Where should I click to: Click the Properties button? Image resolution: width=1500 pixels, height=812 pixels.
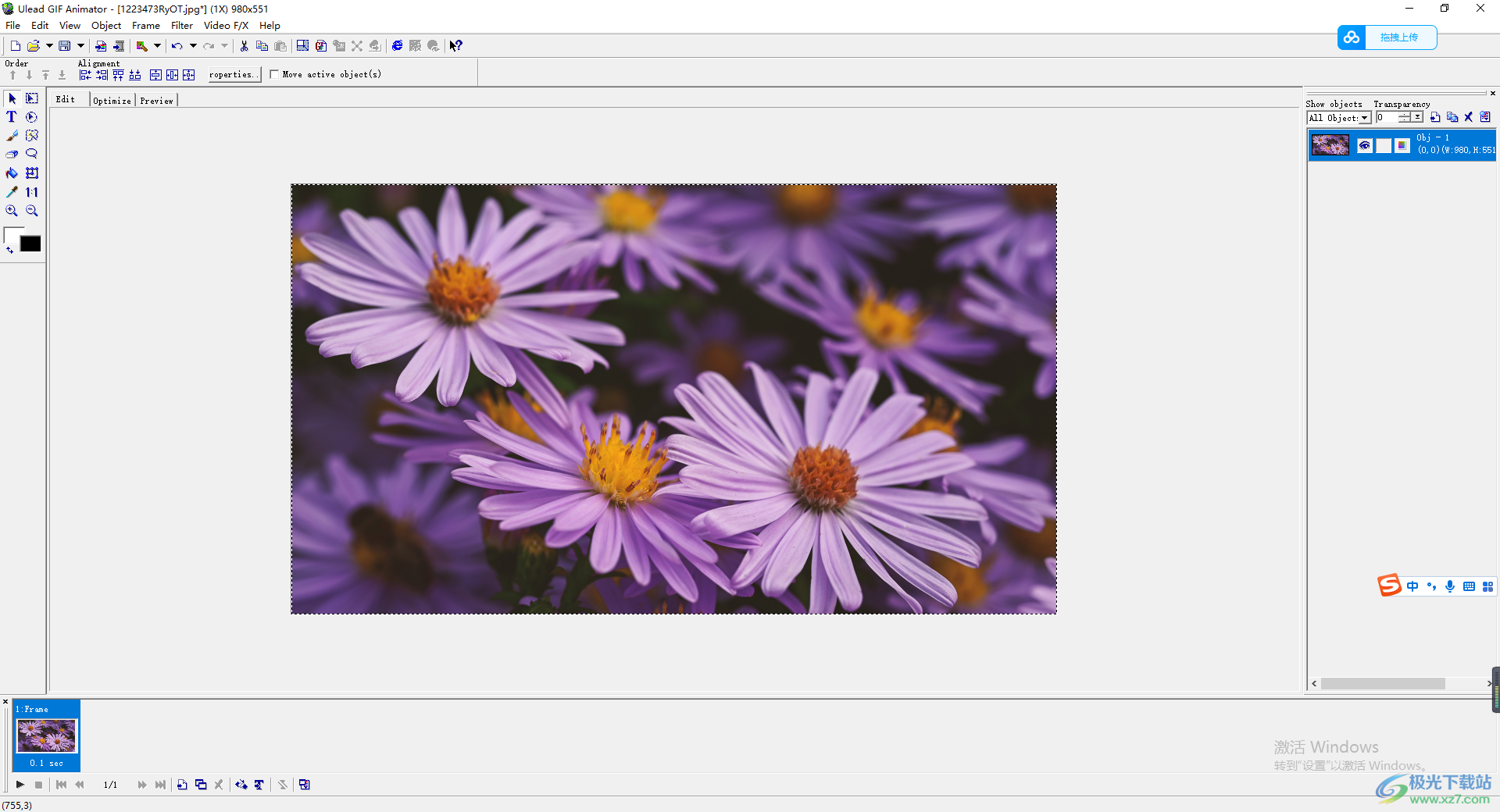click(x=234, y=75)
